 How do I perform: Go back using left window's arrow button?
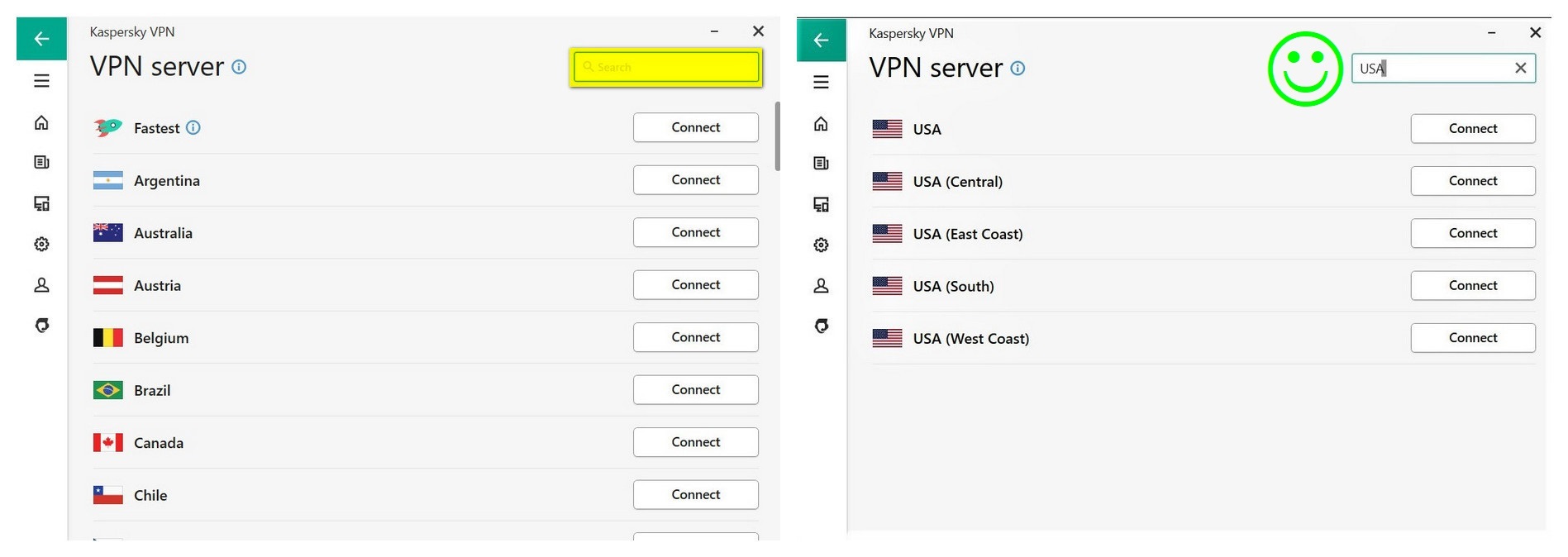click(41, 39)
